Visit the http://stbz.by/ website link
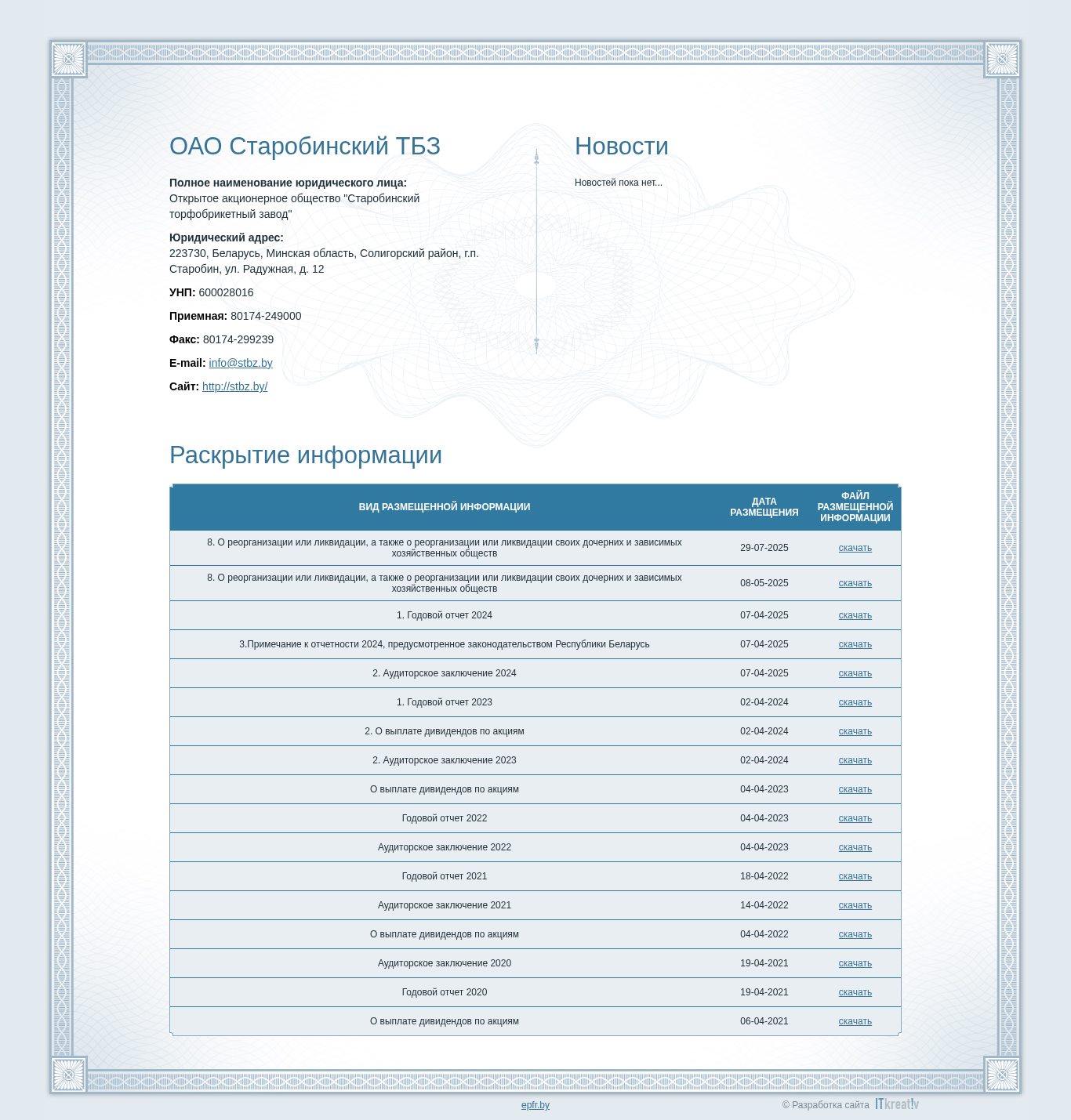The width and height of the screenshot is (1071, 1120). [234, 386]
